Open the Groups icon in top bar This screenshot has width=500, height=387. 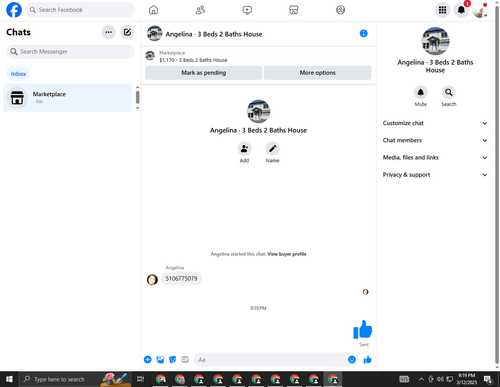coord(340,10)
